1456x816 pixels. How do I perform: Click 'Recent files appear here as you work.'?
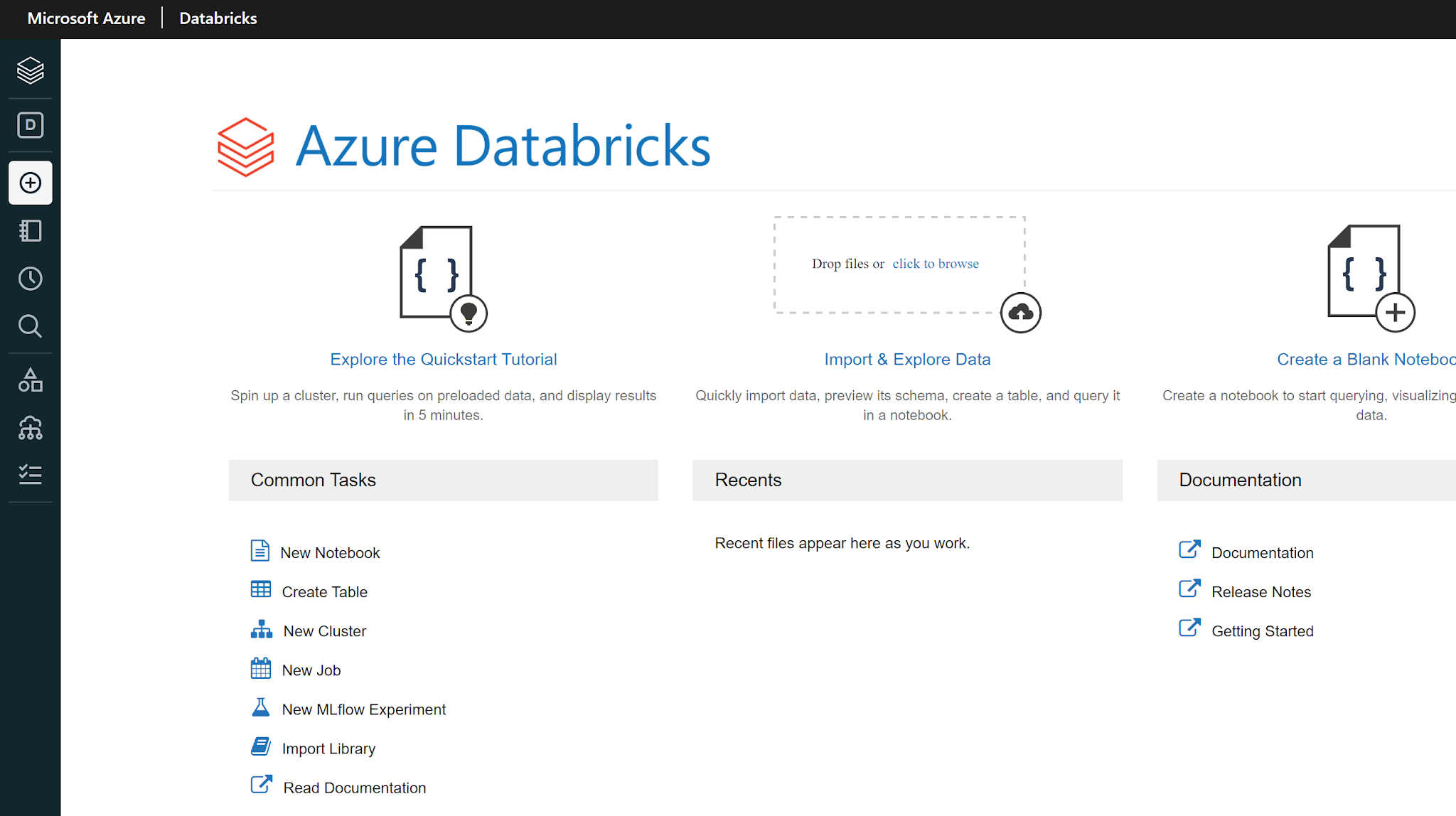[842, 543]
